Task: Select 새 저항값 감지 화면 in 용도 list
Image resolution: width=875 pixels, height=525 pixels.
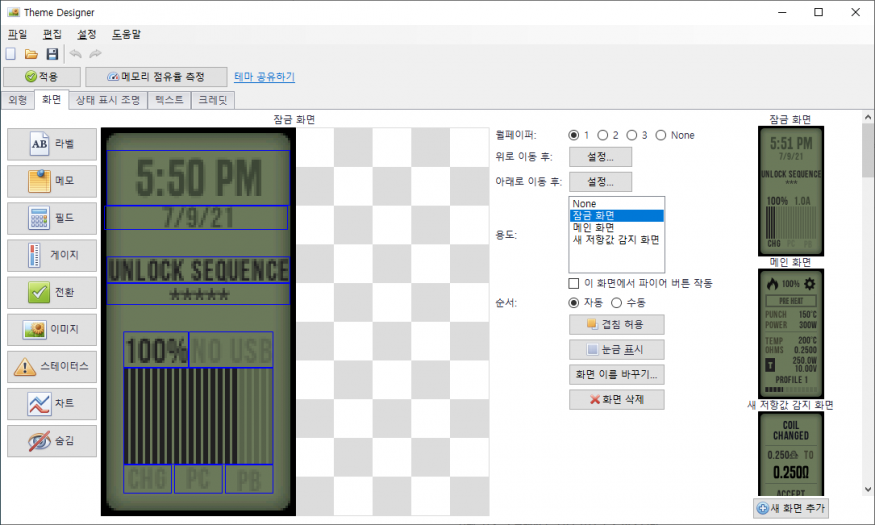Action: (x=617, y=240)
